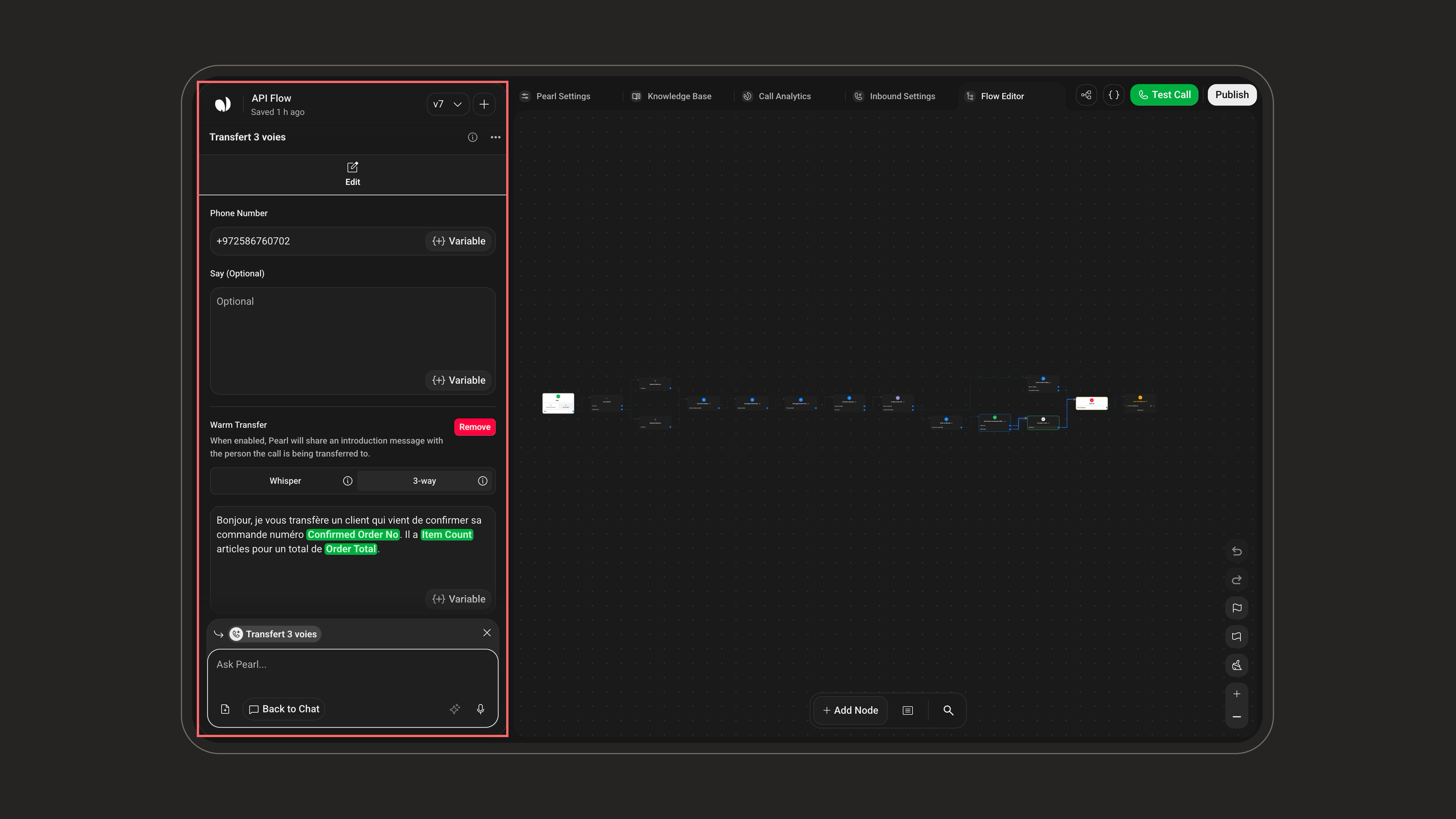Dismiss the Transfert 3 voies chat context
This screenshot has width=1456, height=819.
point(487,633)
